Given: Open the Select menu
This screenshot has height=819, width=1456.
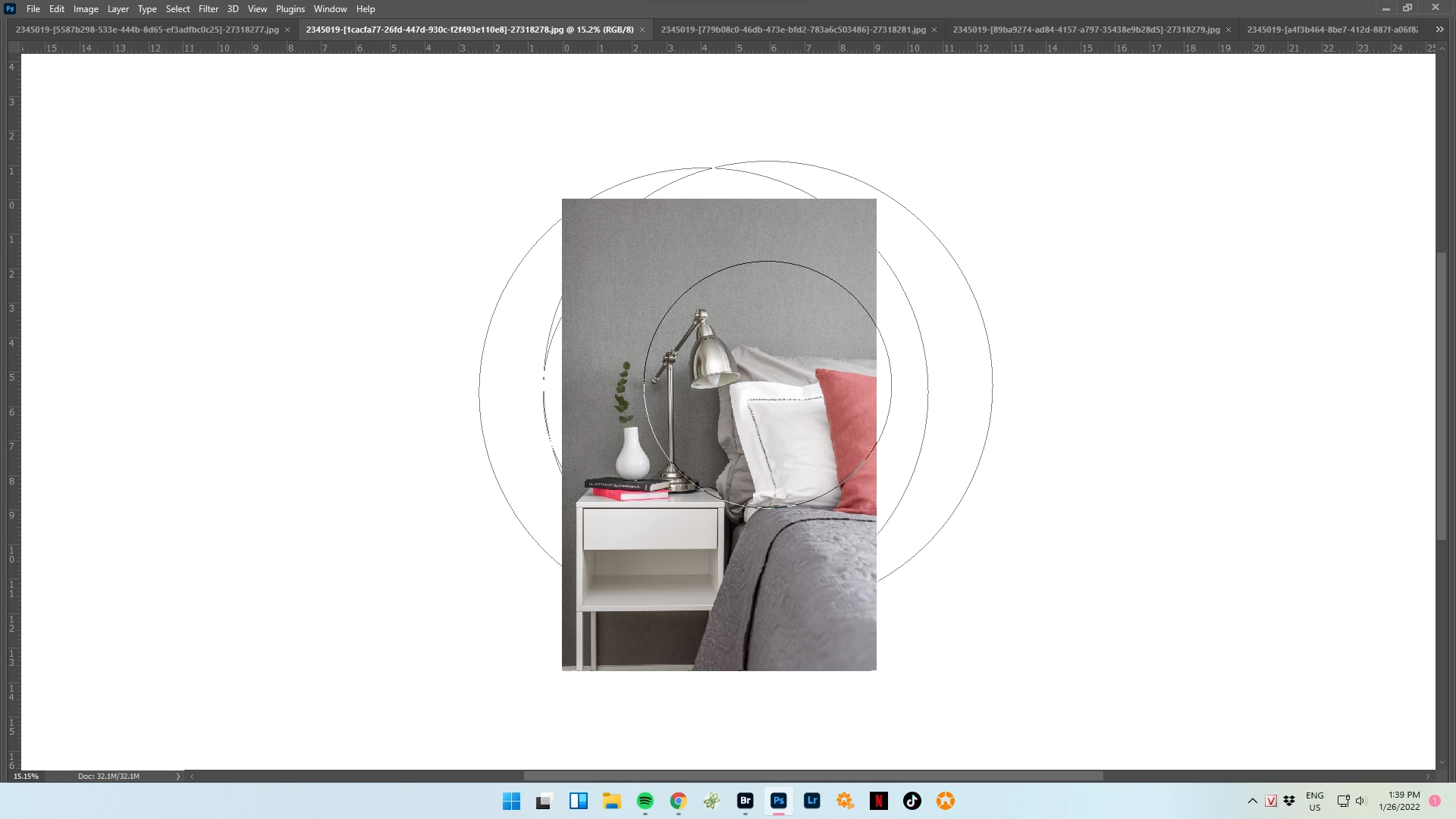Looking at the screenshot, I should (177, 9).
